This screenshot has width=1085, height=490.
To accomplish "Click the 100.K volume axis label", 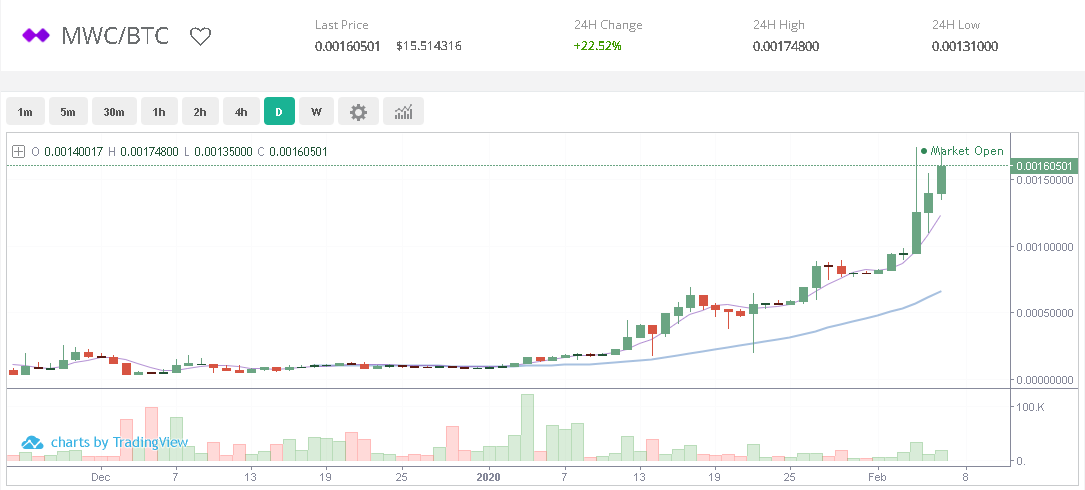I will (x=1030, y=406).
